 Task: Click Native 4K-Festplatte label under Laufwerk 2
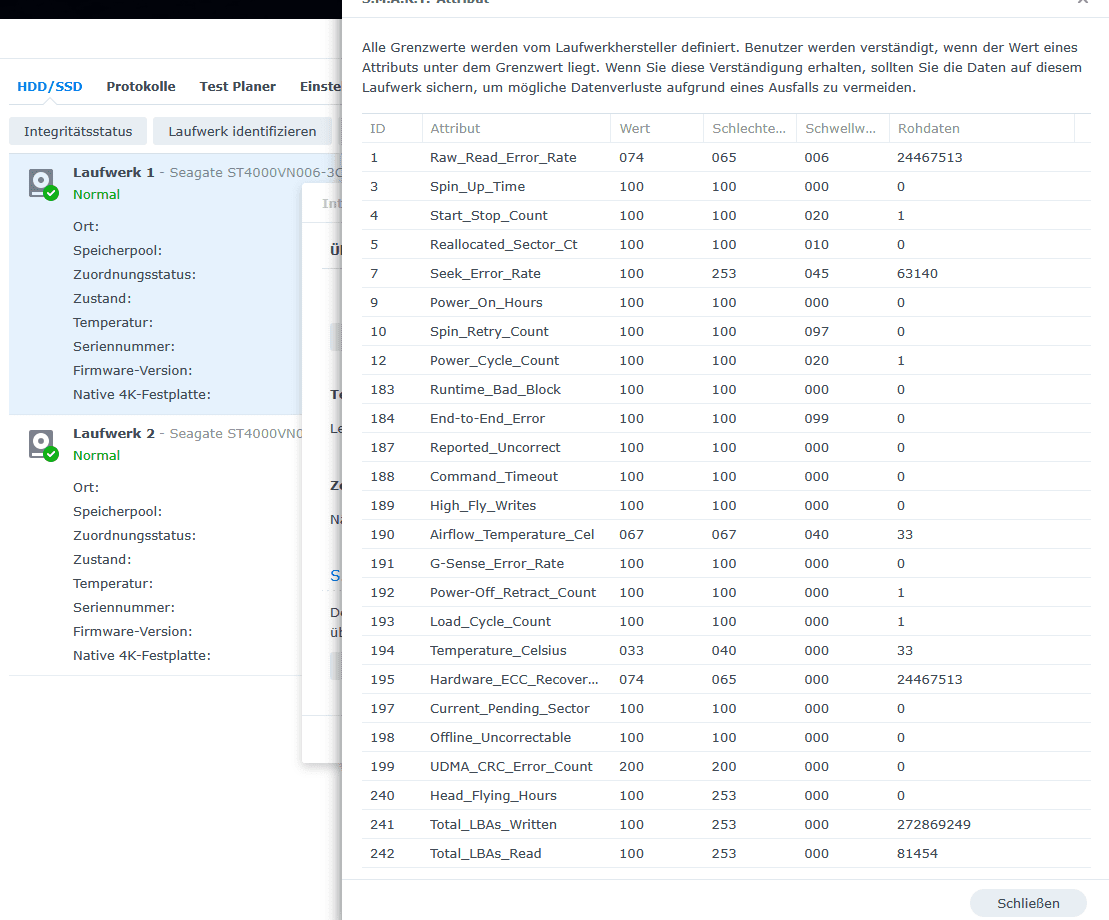pos(141,656)
